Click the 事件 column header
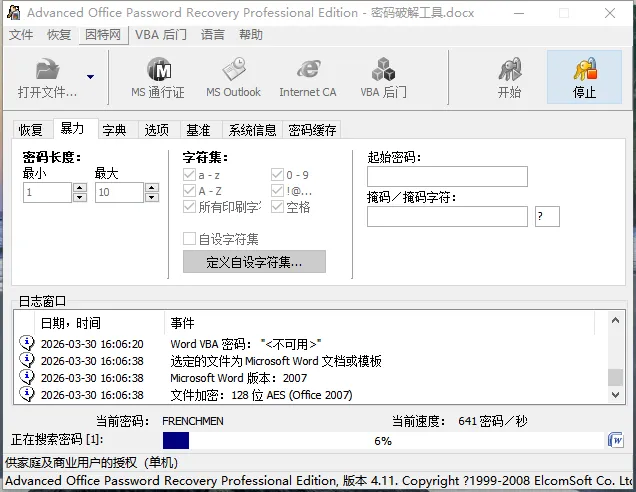This screenshot has width=636, height=492. pyautogui.click(x=379, y=323)
